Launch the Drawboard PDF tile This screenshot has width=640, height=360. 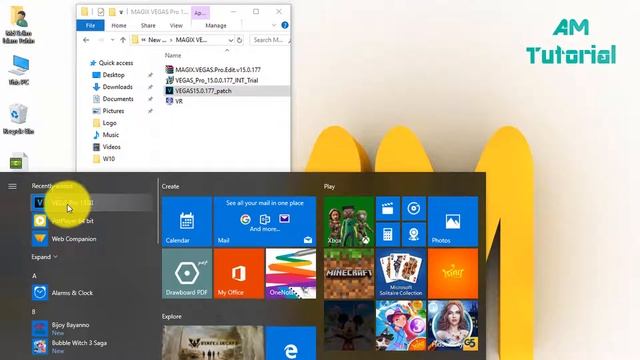[187, 273]
